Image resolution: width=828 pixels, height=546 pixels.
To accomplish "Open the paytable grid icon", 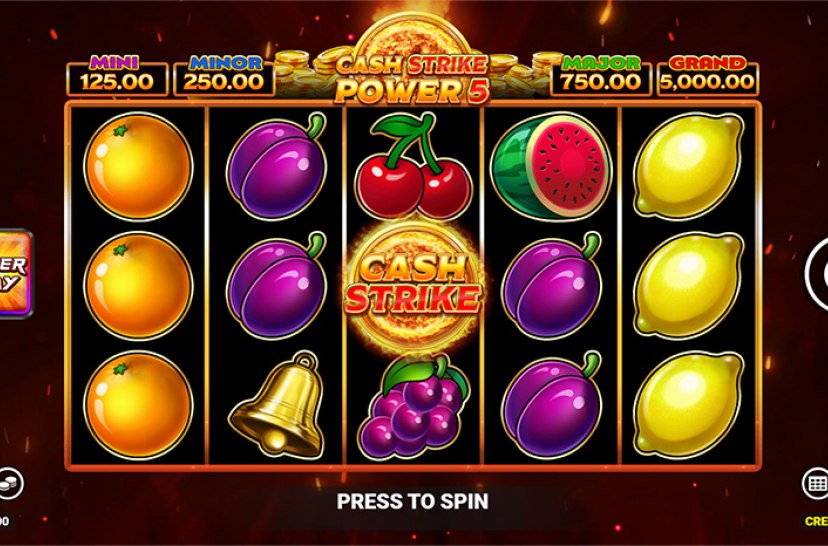I will coord(815,483).
